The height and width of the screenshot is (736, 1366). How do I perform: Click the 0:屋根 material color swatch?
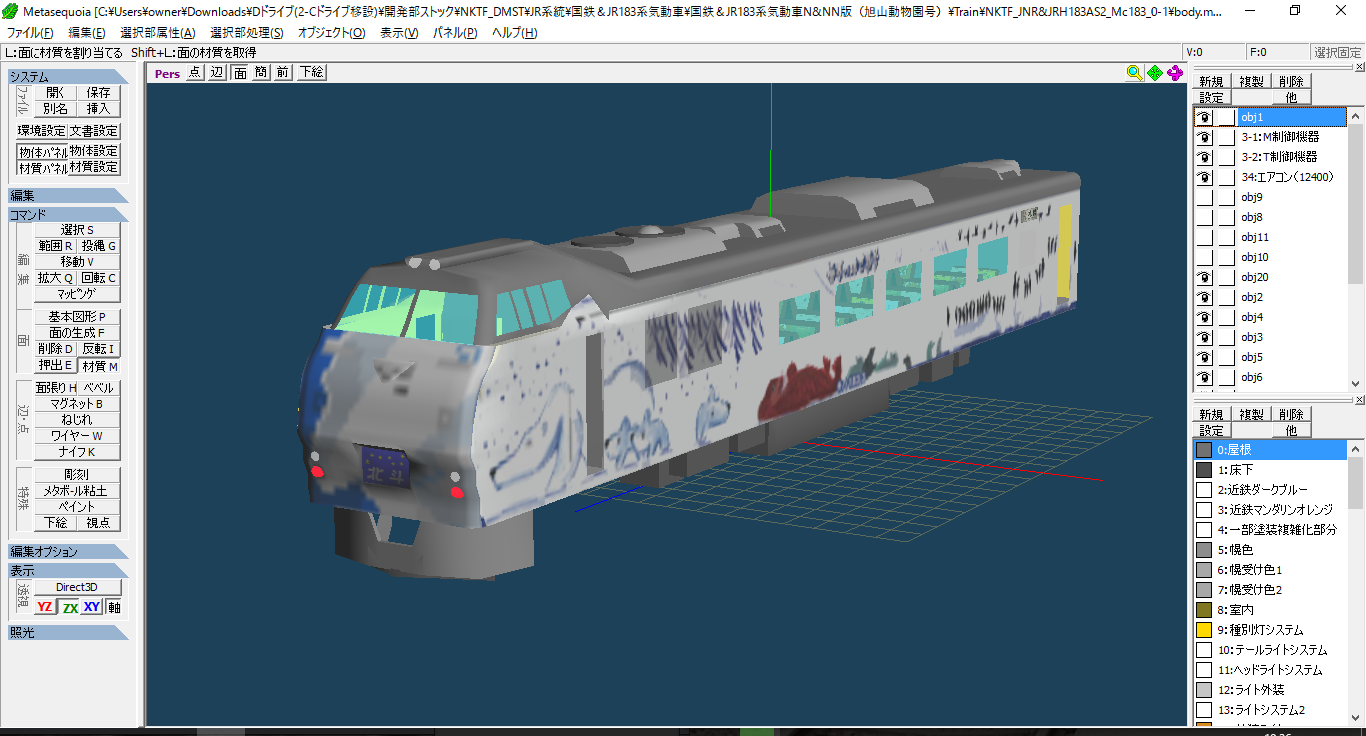click(1204, 450)
